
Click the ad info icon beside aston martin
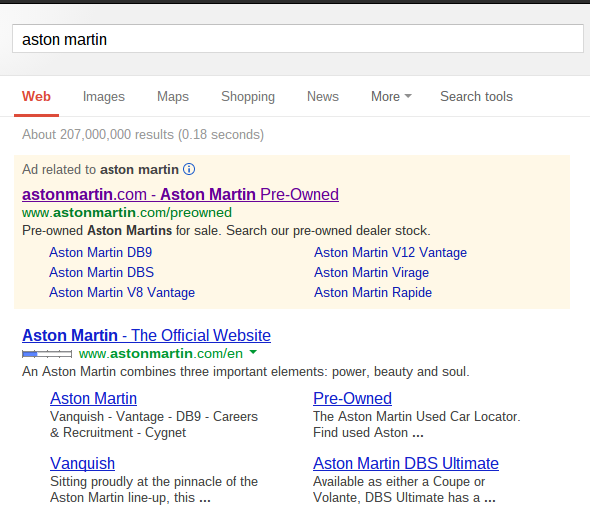[x=189, y=169]
